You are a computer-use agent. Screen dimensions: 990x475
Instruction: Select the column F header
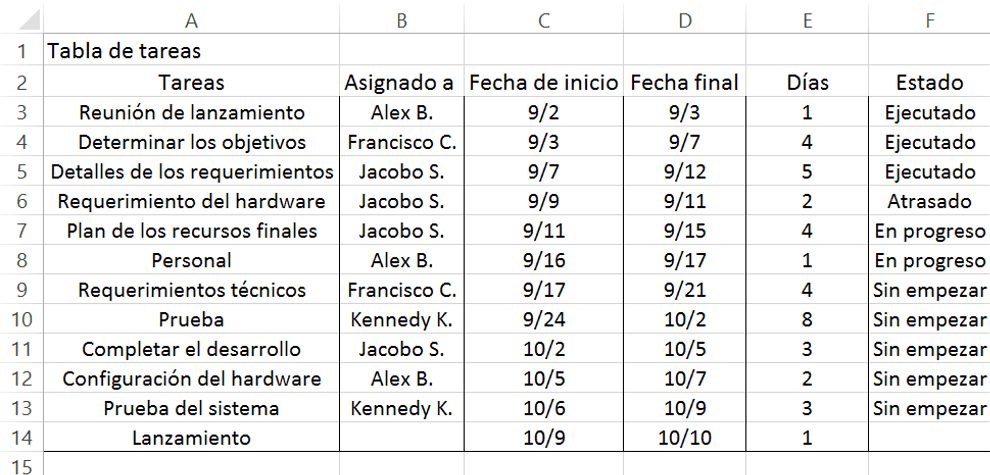928,19
